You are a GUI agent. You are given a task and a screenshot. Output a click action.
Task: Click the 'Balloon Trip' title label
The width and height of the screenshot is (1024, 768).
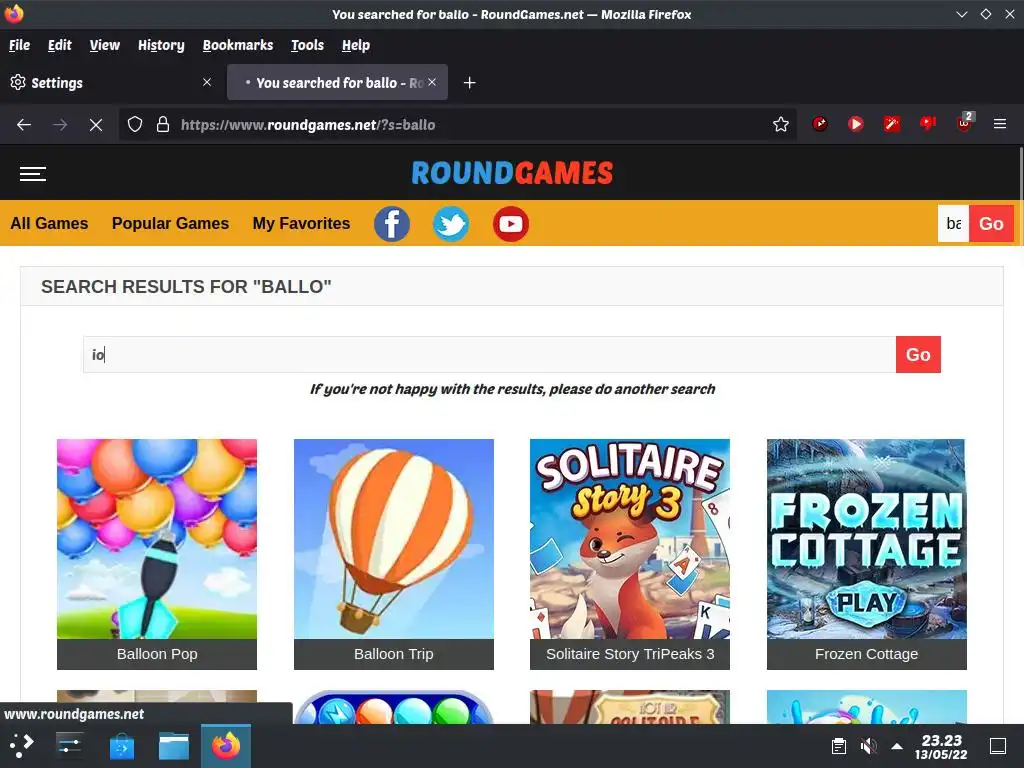394,654
